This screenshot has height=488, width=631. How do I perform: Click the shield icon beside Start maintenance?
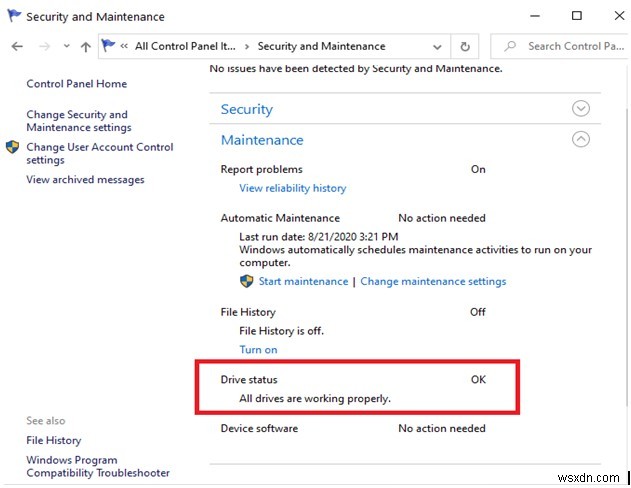[246, 281]
